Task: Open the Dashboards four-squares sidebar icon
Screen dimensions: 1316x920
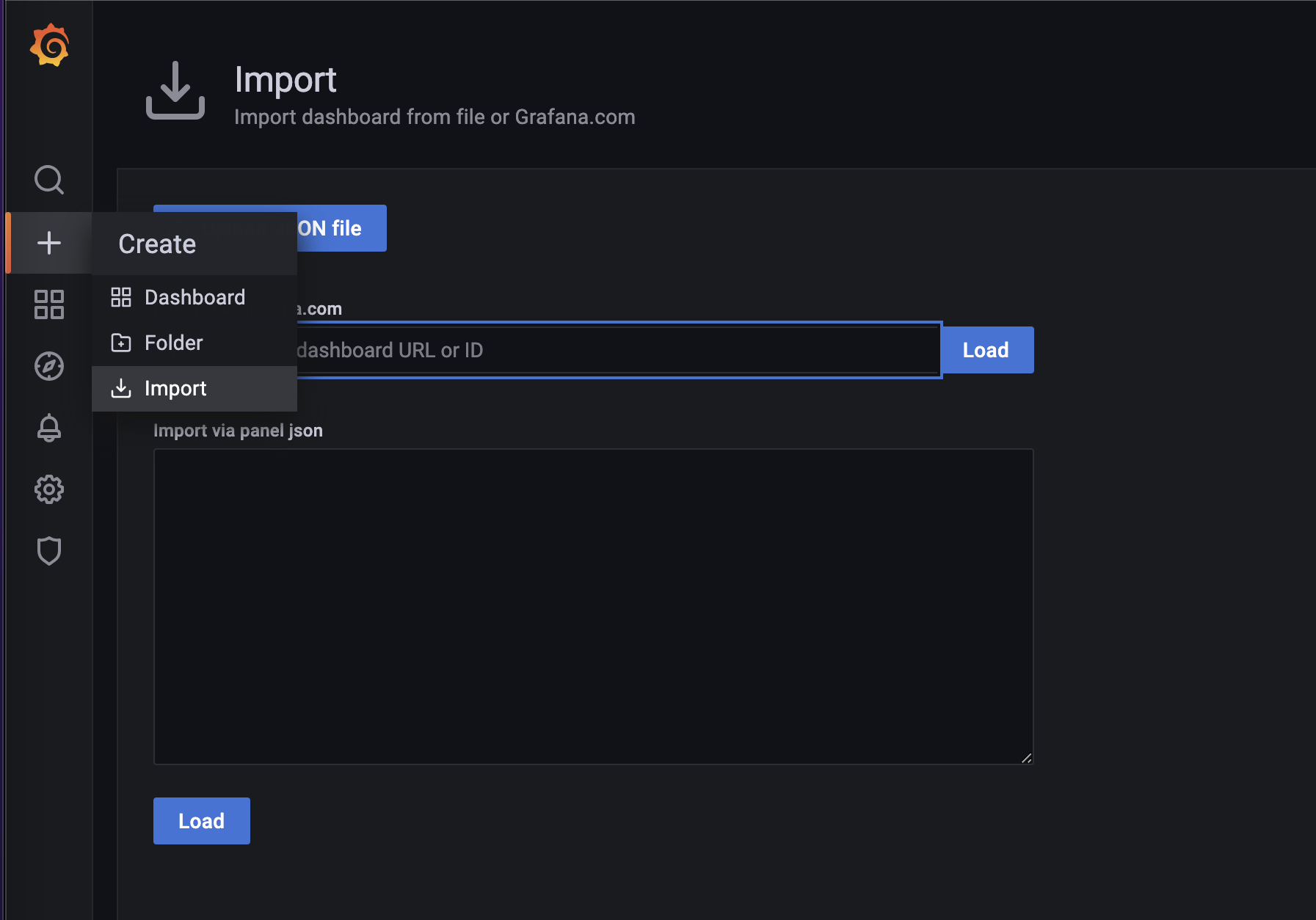Action: tap(49, 304)
